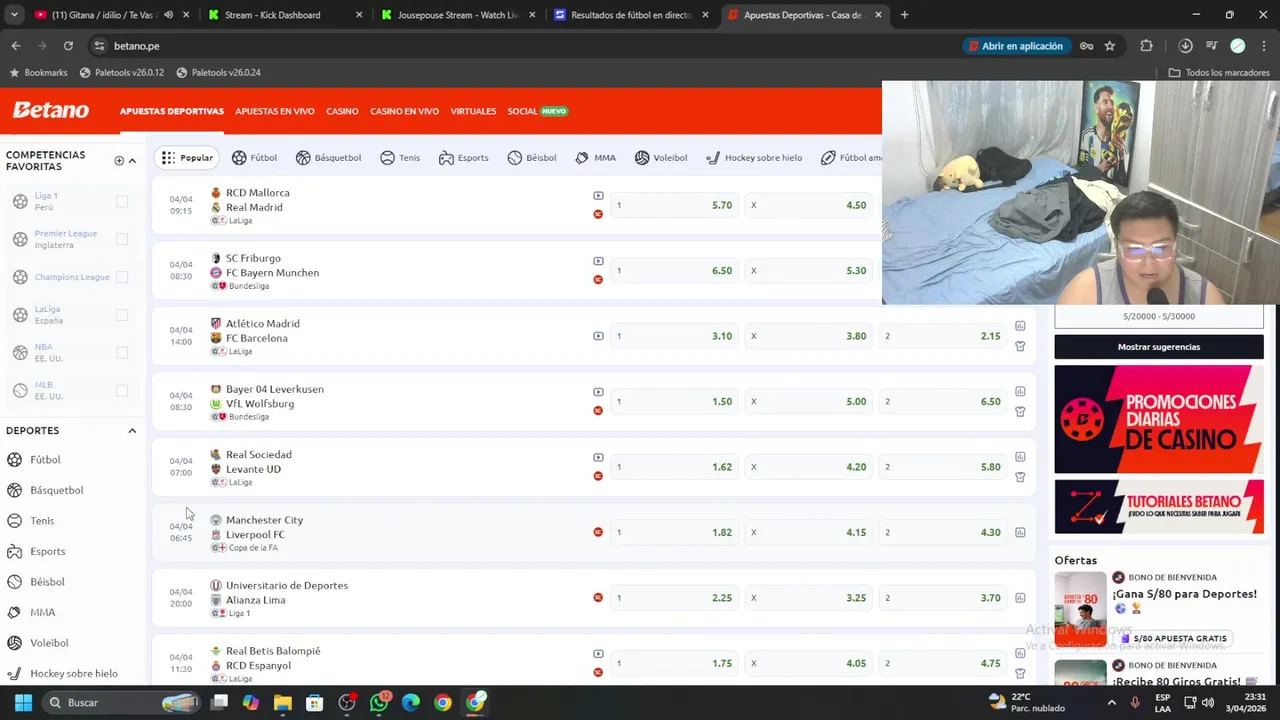
Task: Check the MLB EE. UU. checkbox
Action: (122, 390)
